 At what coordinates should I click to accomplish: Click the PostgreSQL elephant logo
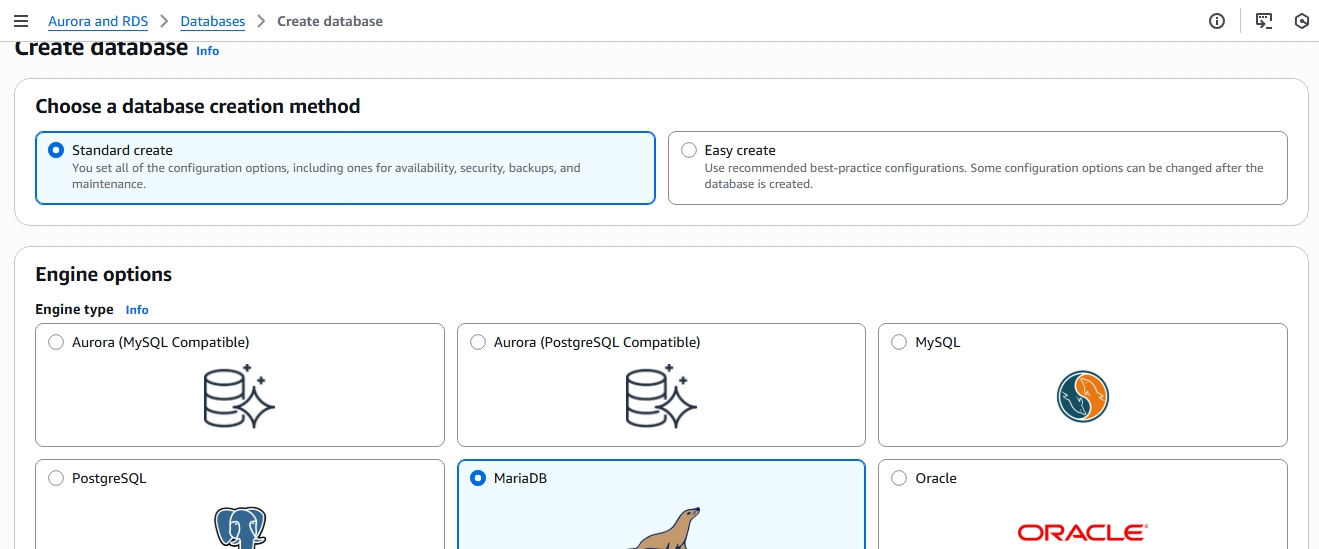240,529
